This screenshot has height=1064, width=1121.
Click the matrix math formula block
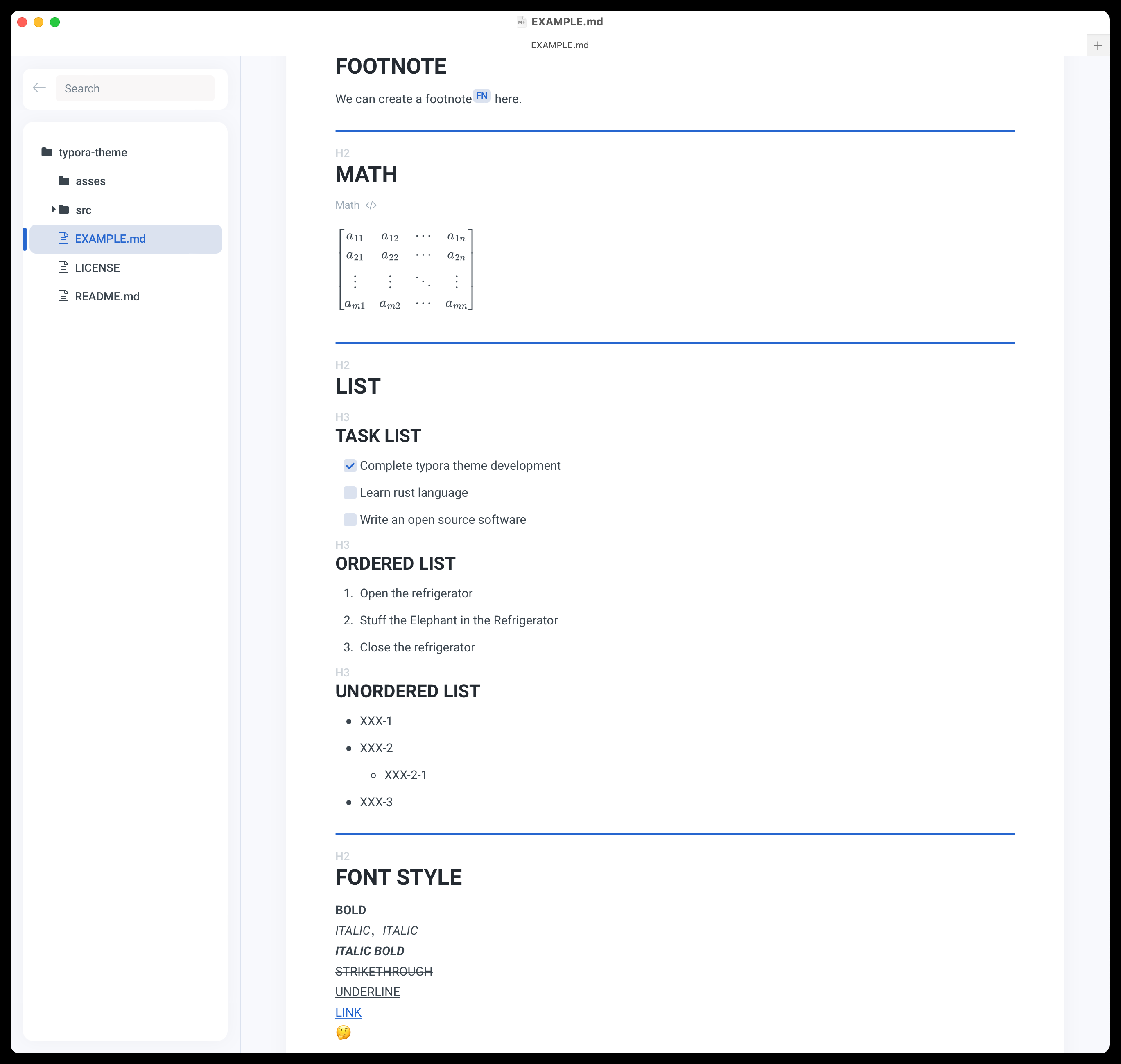pos(406,270)
